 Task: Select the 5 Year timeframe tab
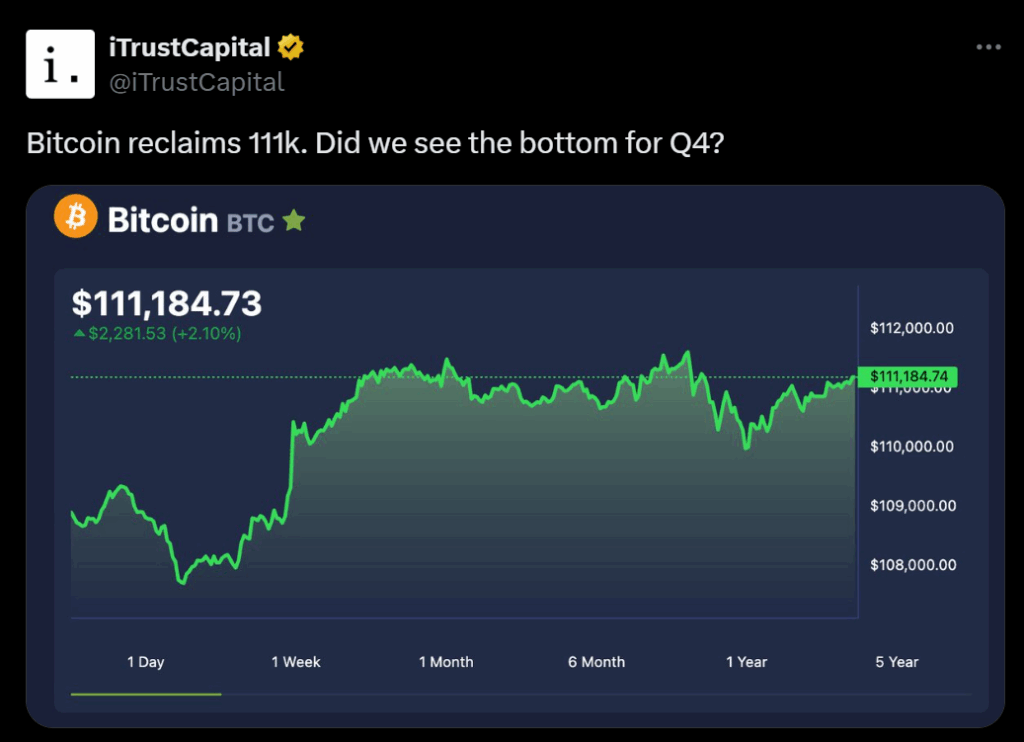tap(897, 662)
